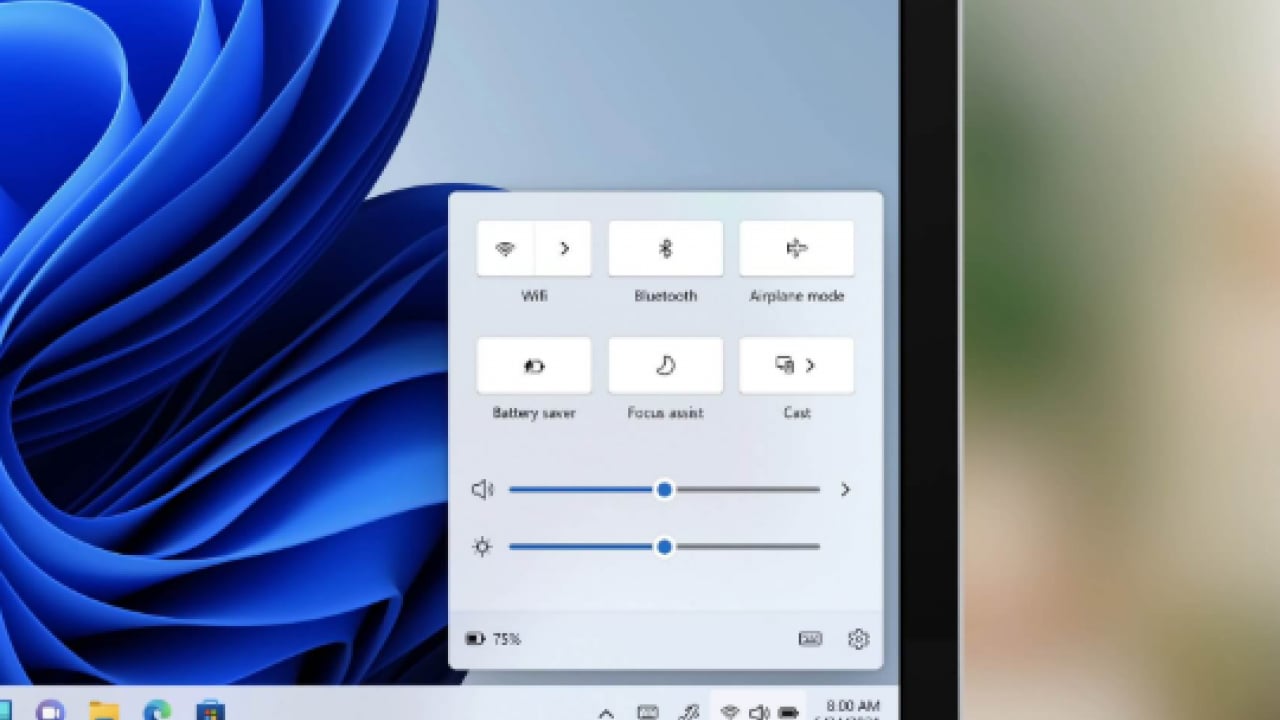Open the audio output chevron beside volume
1280x720 pixels.
point(845,489)
